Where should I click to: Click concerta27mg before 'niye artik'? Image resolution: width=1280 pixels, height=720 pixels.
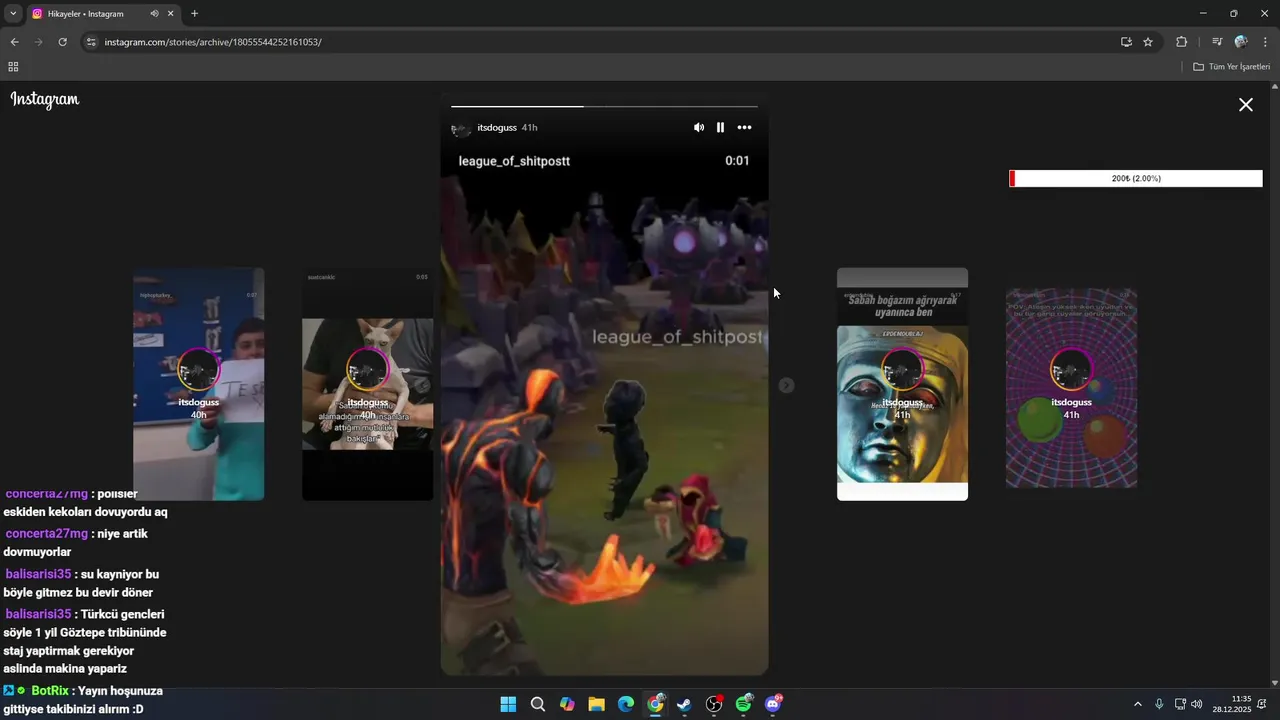point(46,534)
